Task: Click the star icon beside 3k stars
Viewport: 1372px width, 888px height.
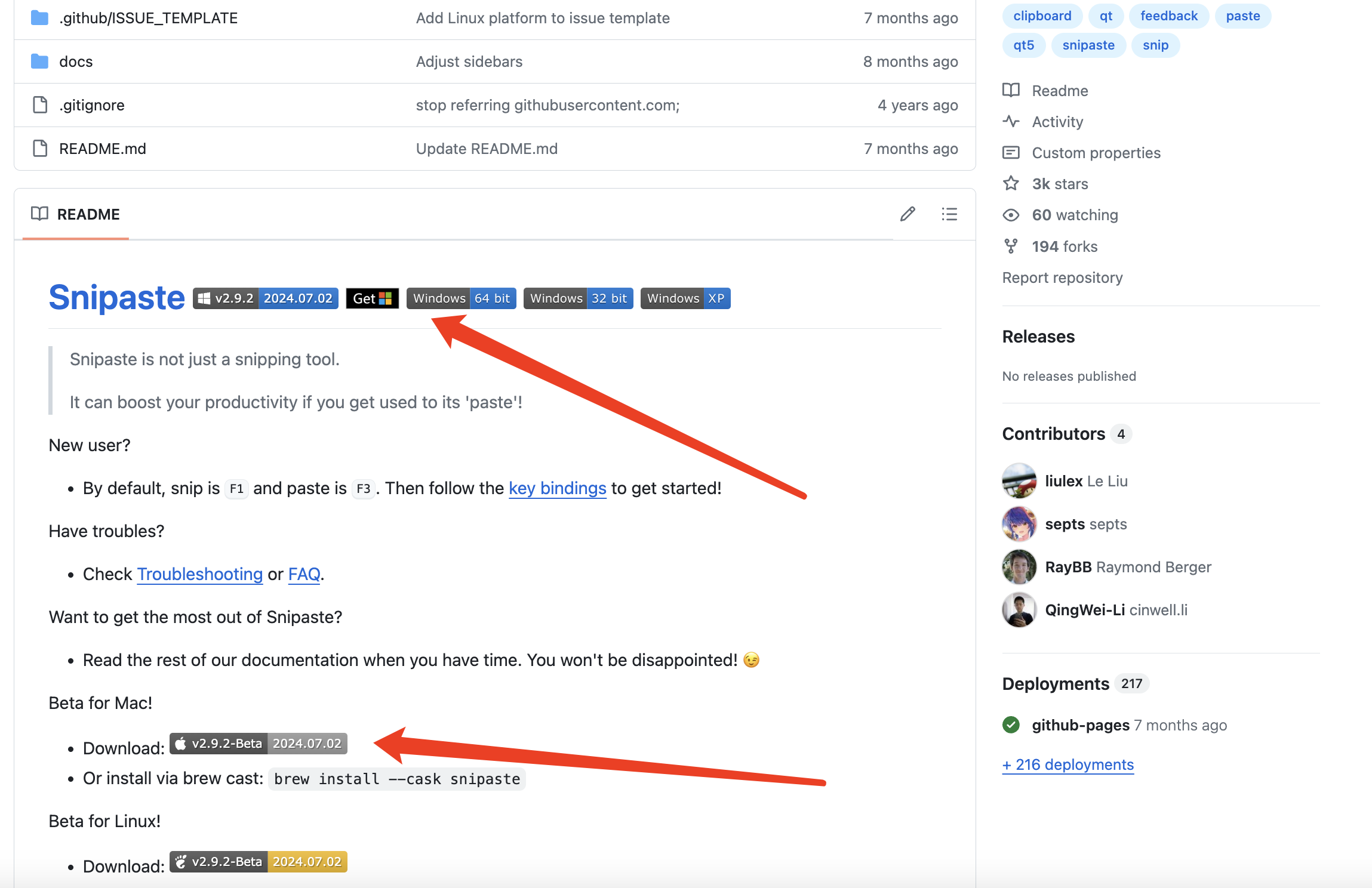Action: pos(1011,184)
